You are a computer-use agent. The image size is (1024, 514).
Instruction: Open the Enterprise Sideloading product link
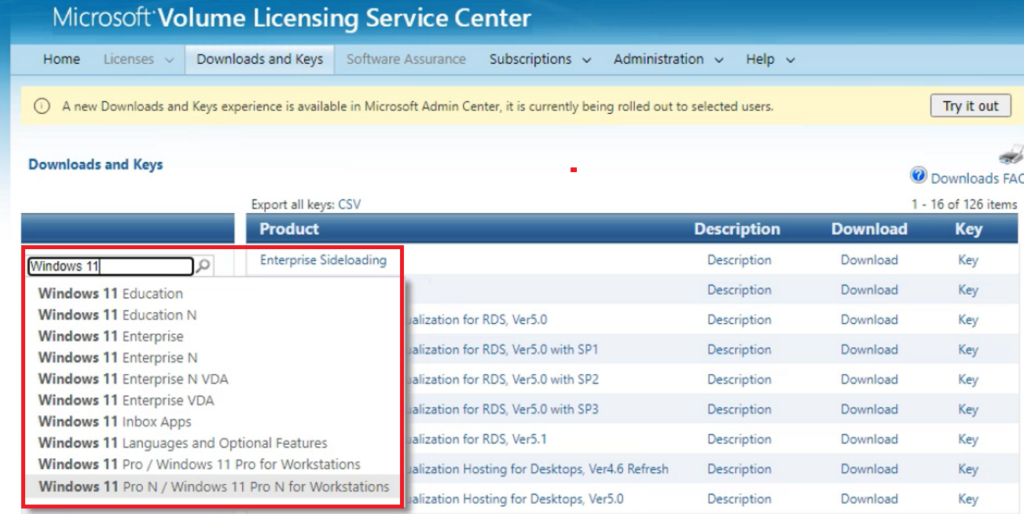tap(323, 260)
